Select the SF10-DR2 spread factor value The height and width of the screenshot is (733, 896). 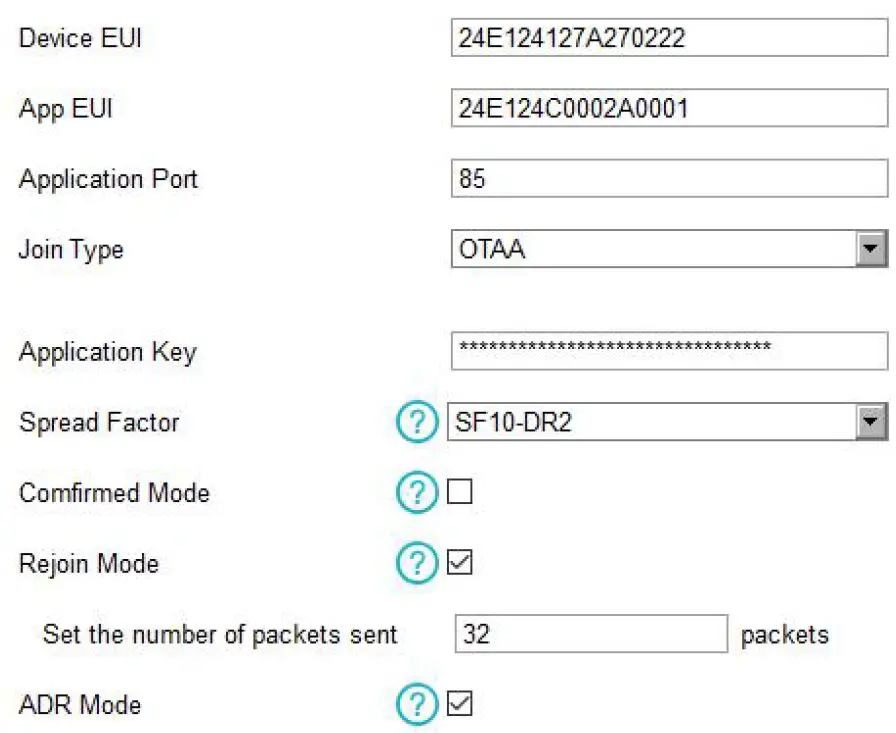click(x=510, y=422)
